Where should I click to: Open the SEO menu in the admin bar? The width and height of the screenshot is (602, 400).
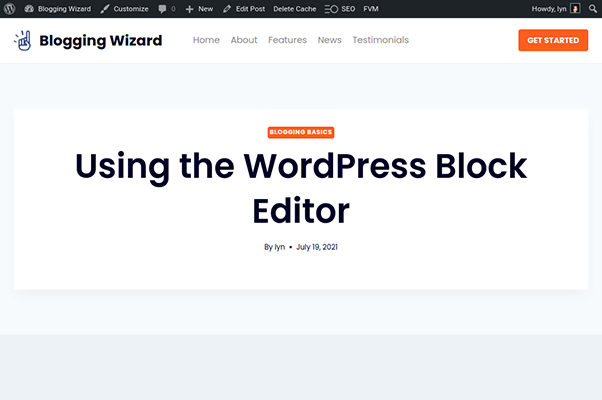coord(340,8)
